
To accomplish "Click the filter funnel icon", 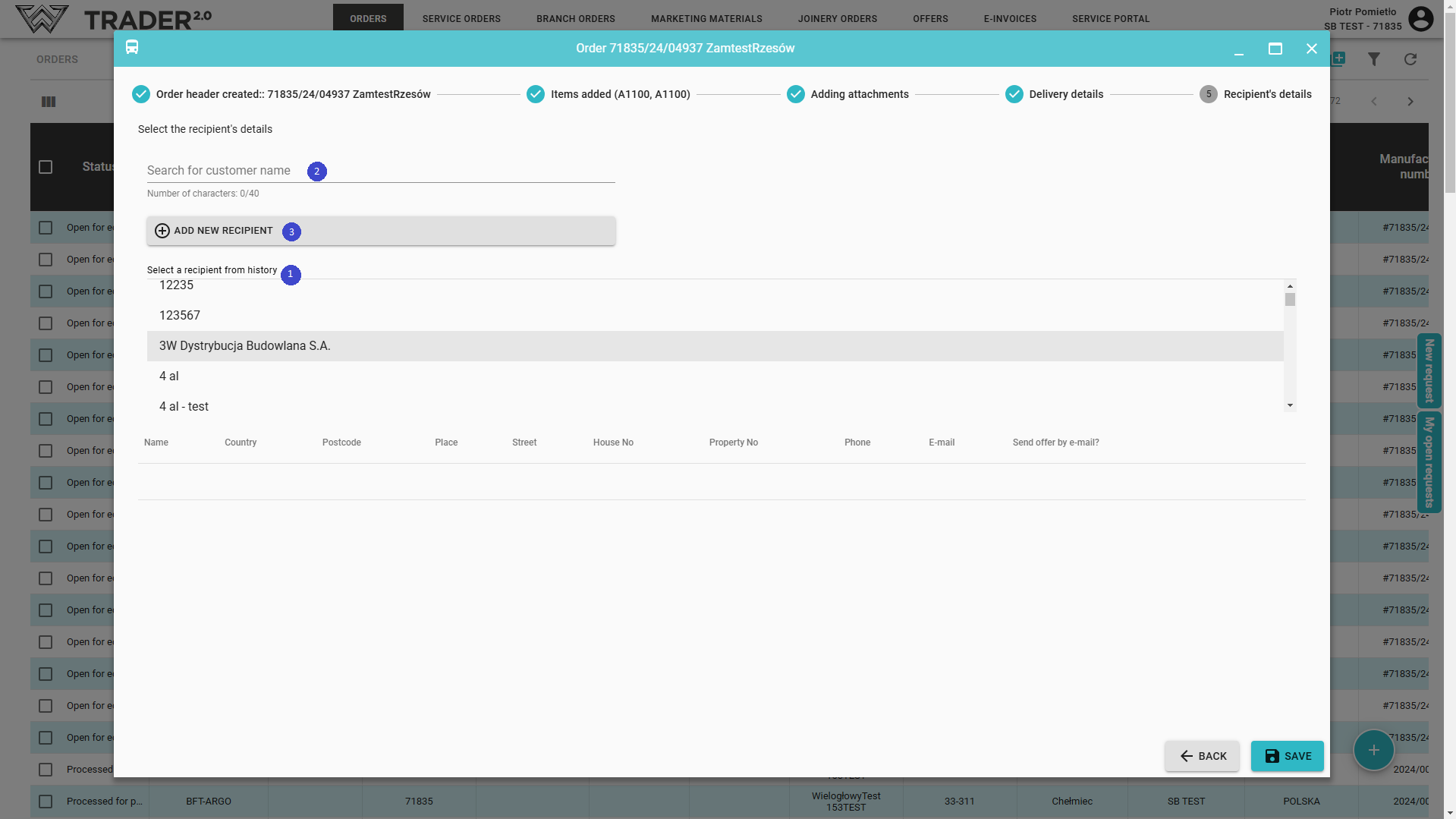I will pyautogui.click(x=1373, y=59).
